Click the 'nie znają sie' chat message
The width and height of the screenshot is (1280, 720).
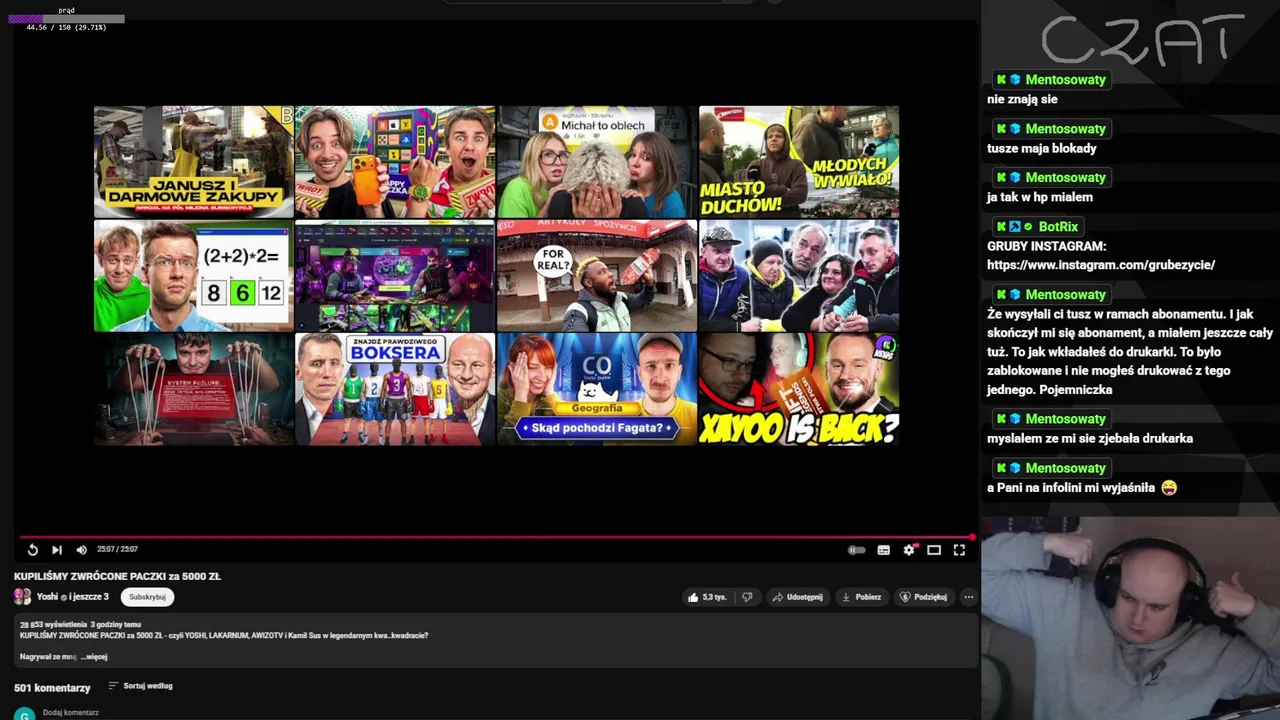coord(1022,99)
